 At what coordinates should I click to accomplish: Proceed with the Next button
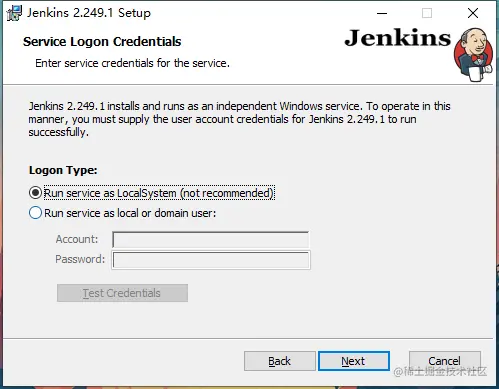354,361
